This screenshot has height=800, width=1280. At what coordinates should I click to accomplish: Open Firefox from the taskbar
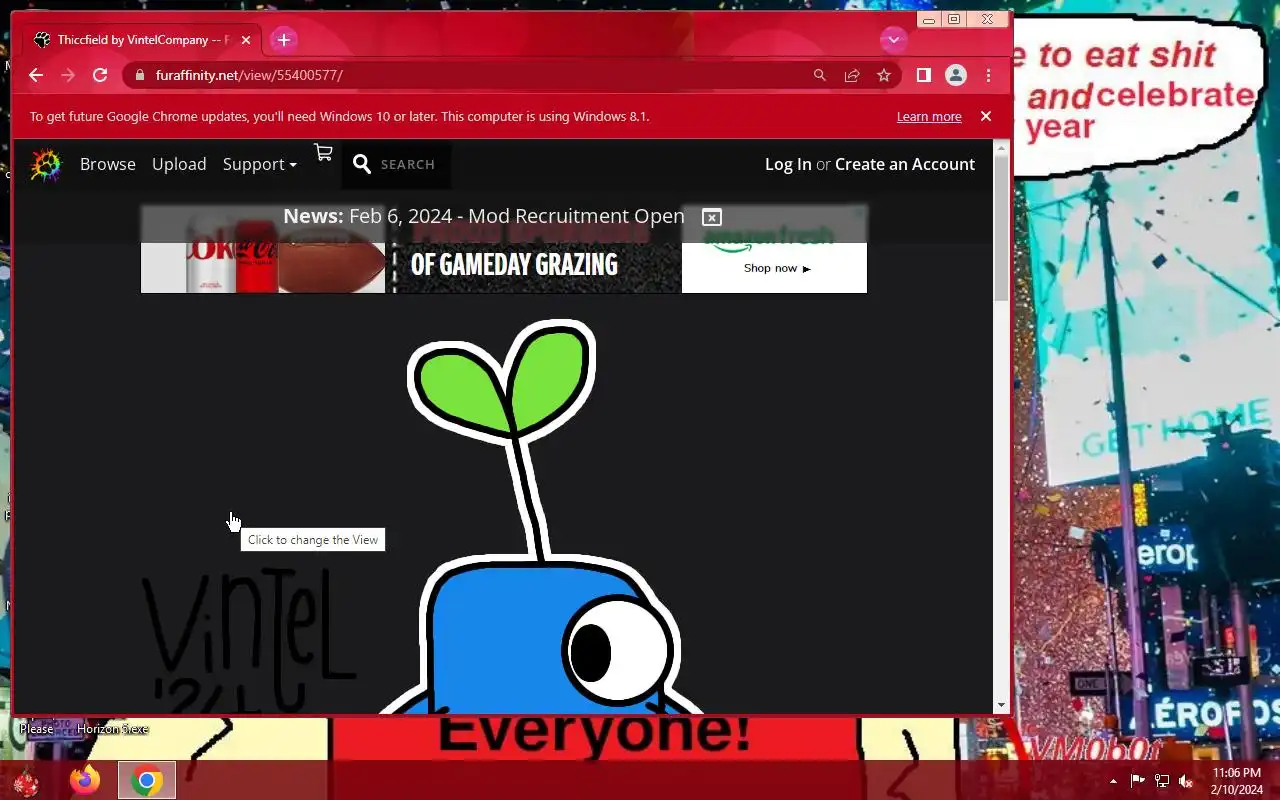pos(85,780)
